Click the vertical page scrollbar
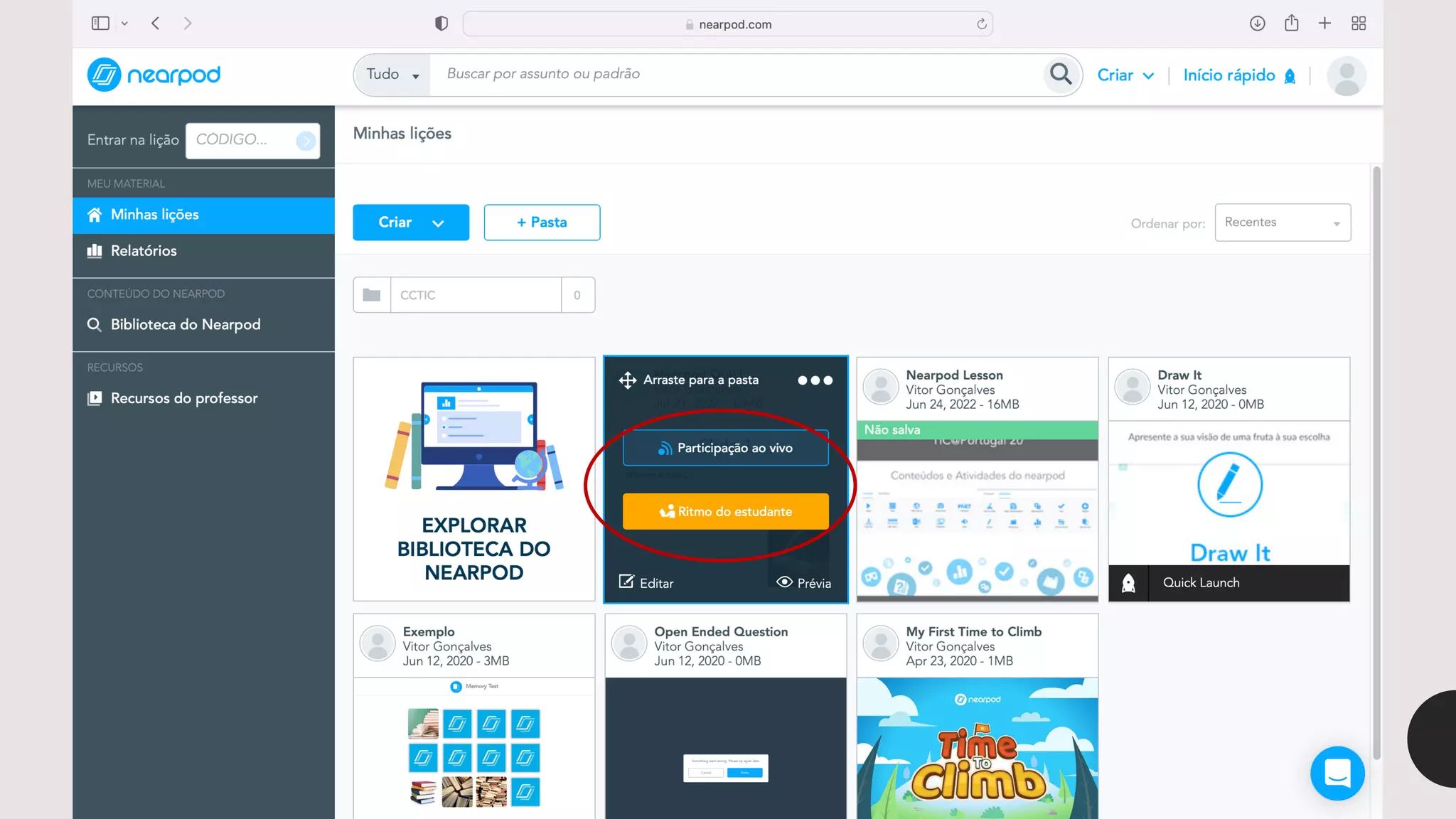The height and width of the screenshot is (819, 1456). click(x=1376, y=462)
